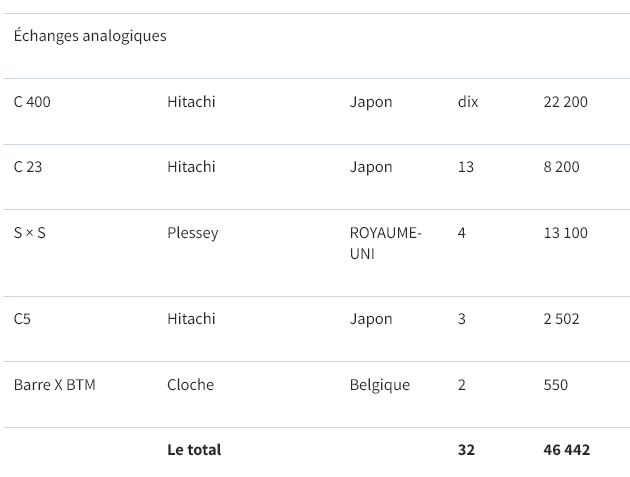This screenshot has height=477, width=630.
Task: Select the value 550
Action: [x=555, y=385]
